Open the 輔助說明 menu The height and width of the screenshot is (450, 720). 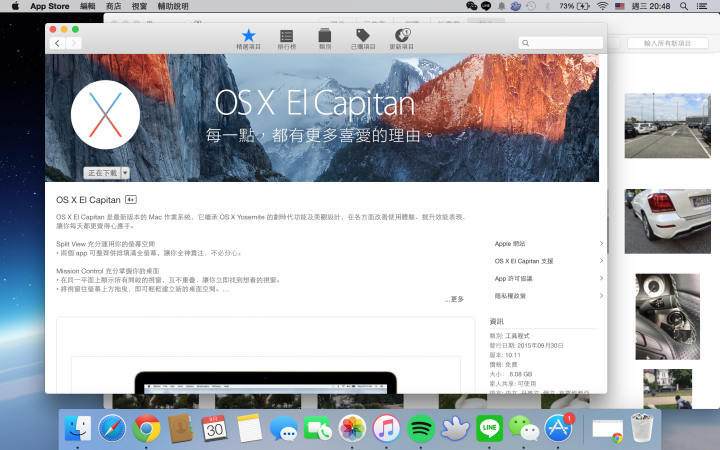click(173, 6)
